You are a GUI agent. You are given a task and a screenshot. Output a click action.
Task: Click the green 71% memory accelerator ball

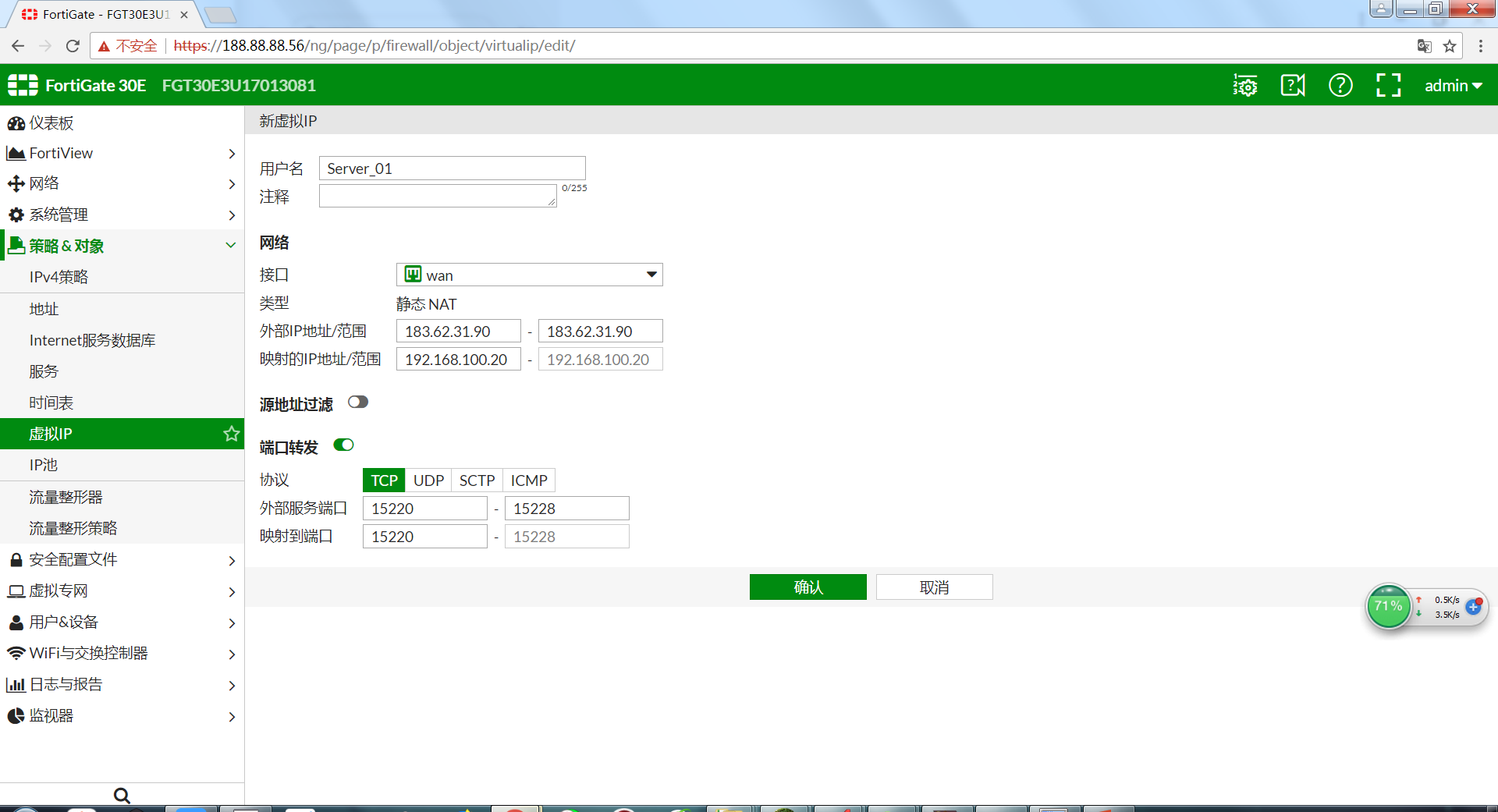[1389, 607]
